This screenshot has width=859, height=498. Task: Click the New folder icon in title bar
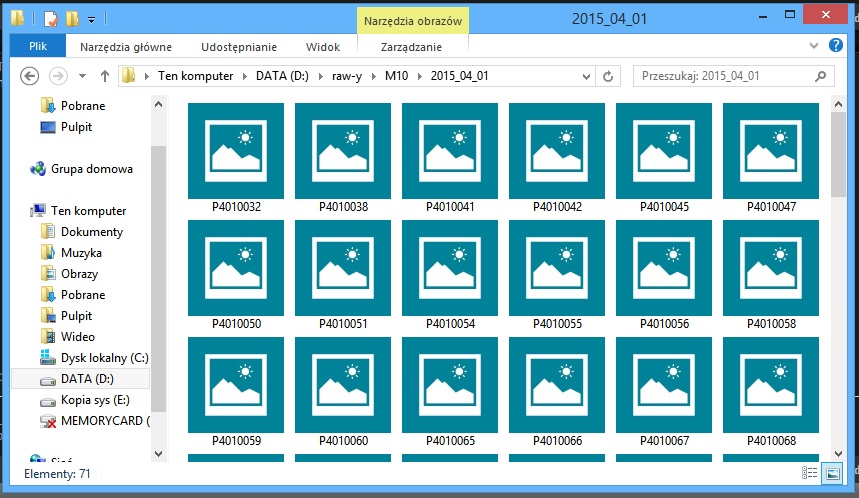[72, 18]
